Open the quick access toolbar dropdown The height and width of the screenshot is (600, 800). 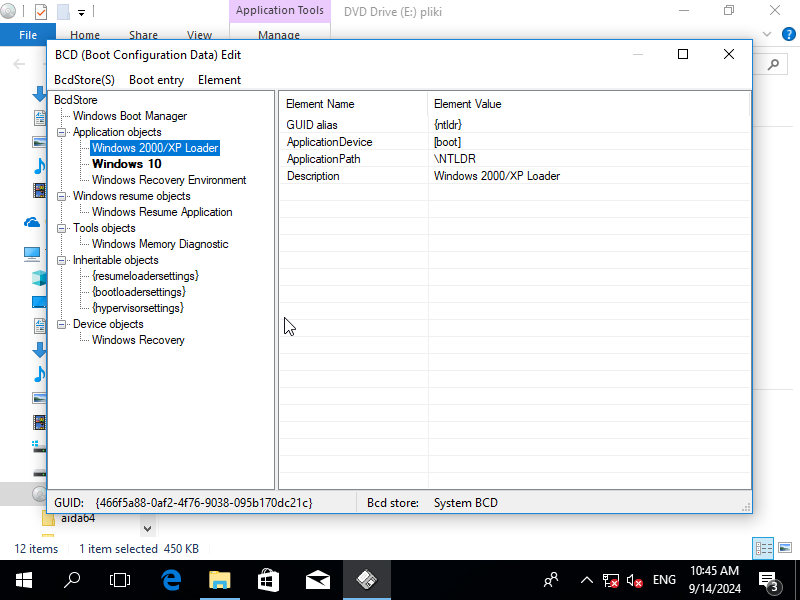[x=81, y=13]
